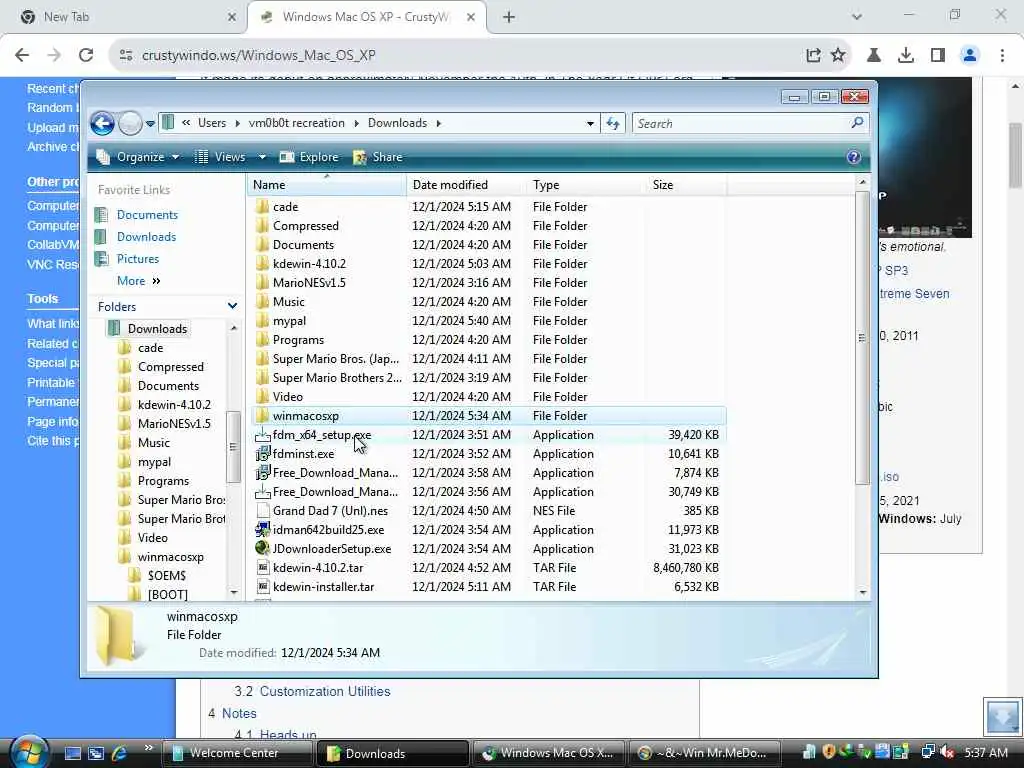The image size is (1024, 768).
Task: Click the muted volume tray icon
Action: click(947, 752)
